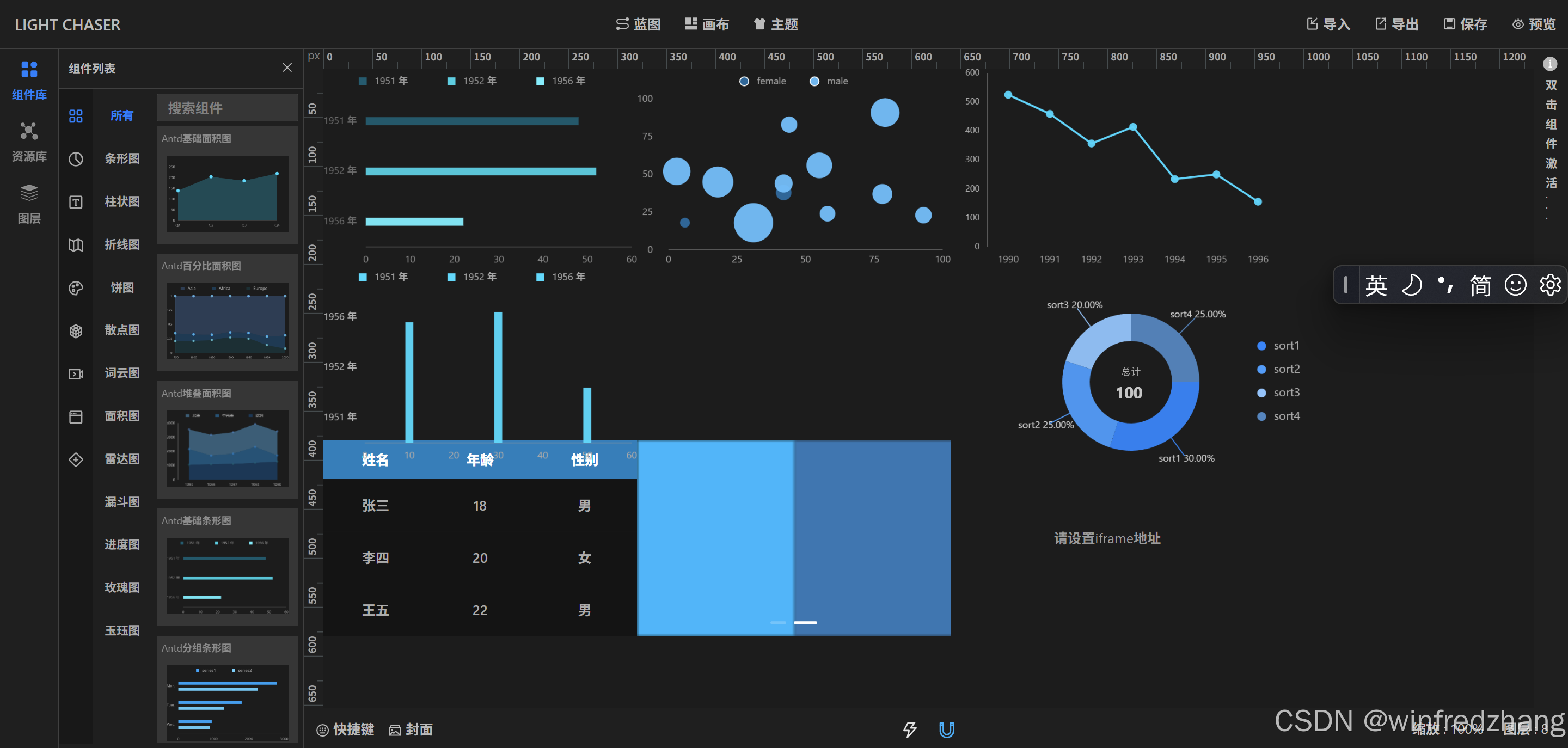This screenshot has height=748, width=1568.
Task: Click the cube icon beside 散点图
Action: 76,330
